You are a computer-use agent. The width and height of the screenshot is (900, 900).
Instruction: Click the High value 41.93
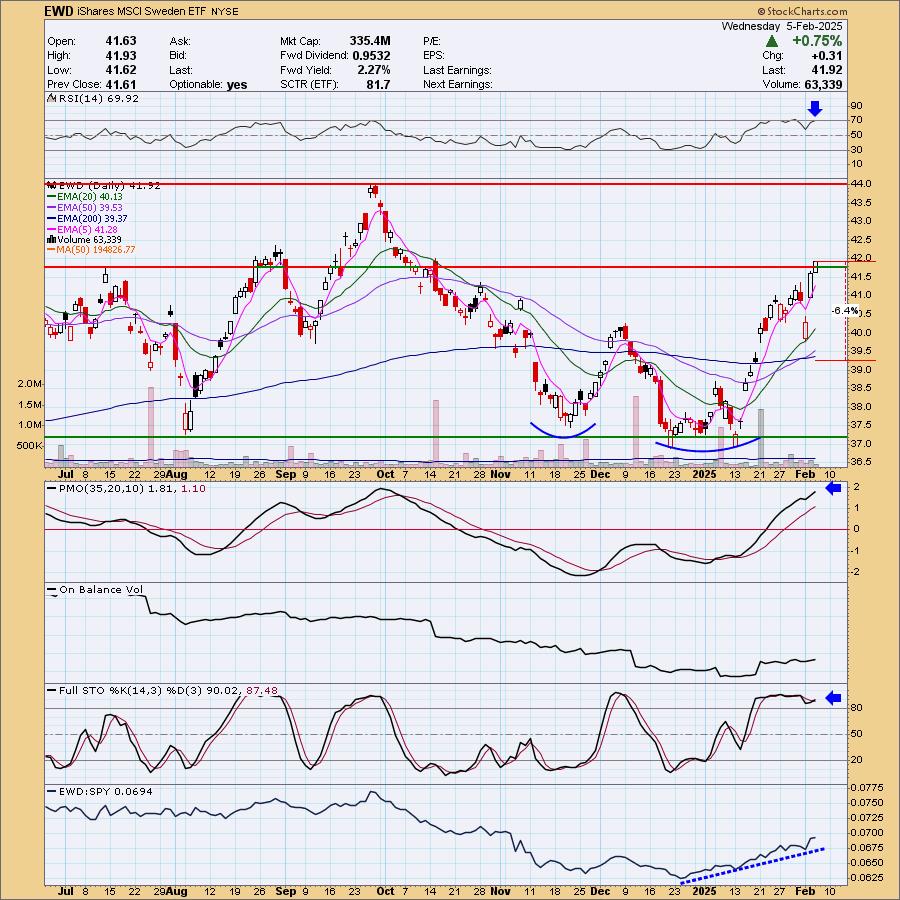click(121, 56)
